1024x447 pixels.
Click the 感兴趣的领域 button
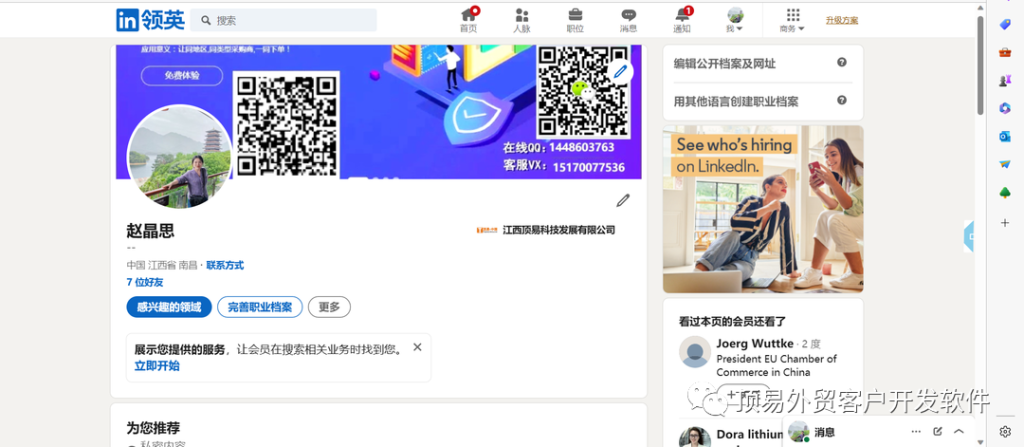169,307
